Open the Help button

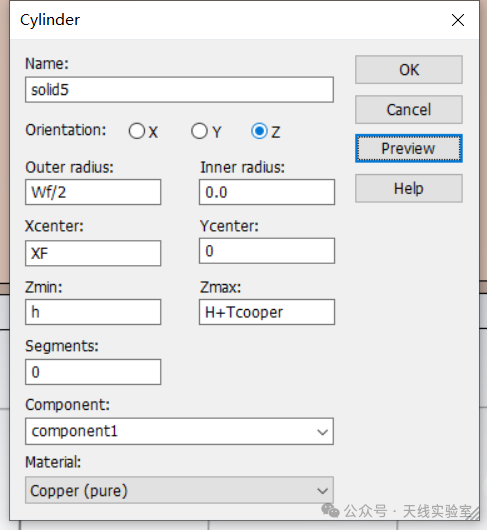tap(409, 189)
